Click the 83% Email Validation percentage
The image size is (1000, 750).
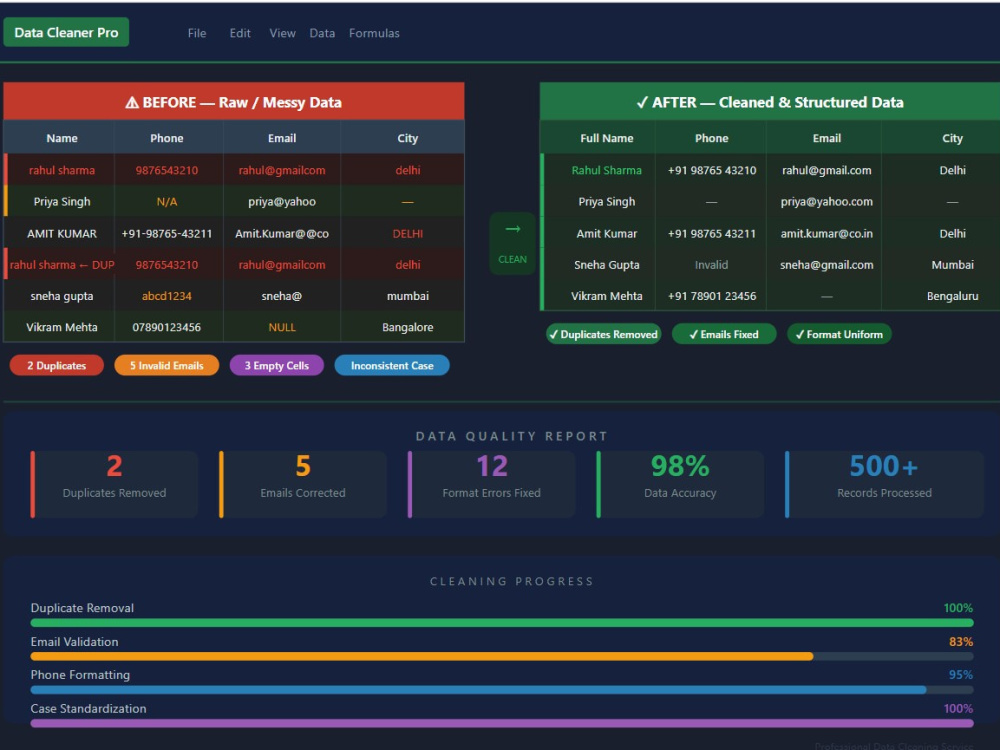(x=960, y=642)
